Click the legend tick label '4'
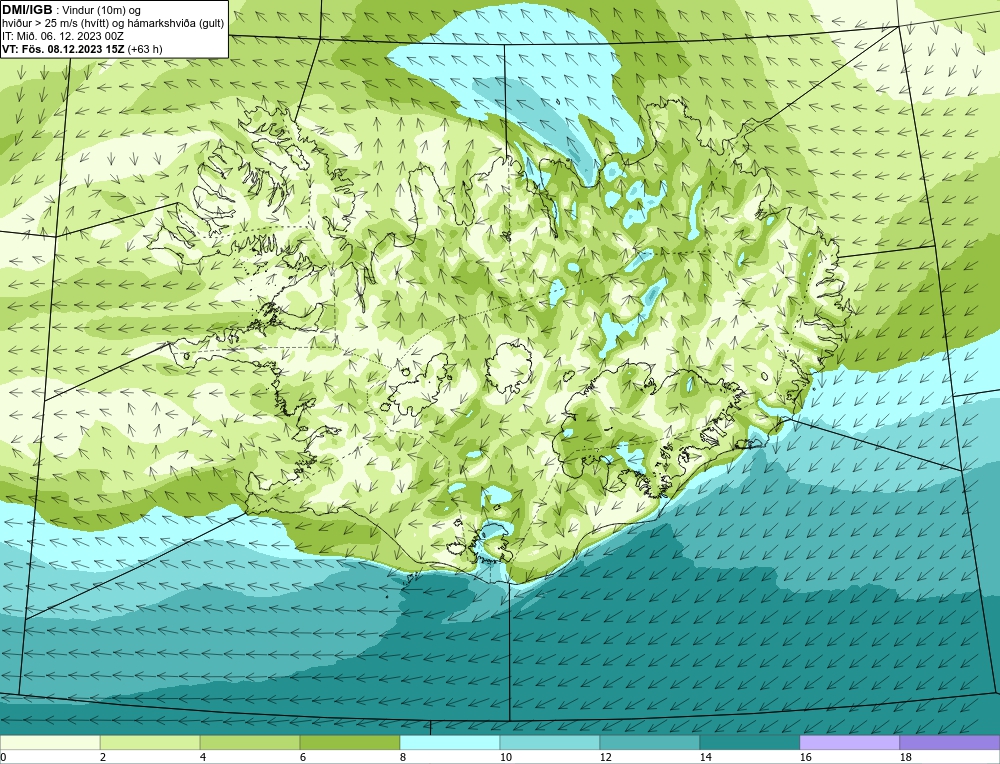The width and height of the screenshot is (1000, 764). point(203,757)
